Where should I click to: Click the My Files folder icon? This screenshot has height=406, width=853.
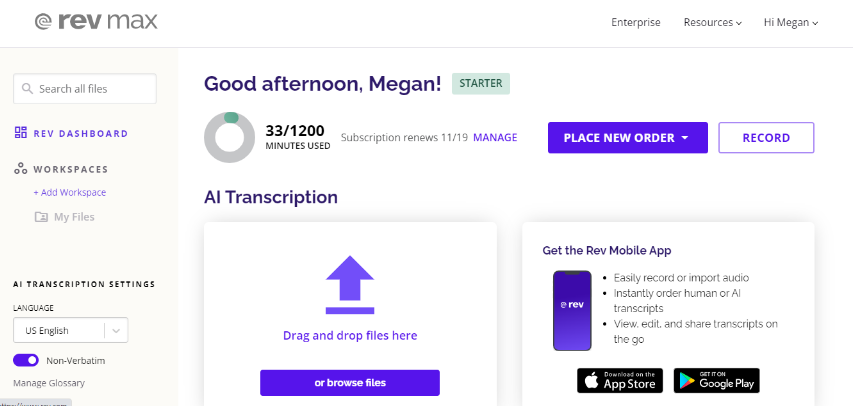pos(41,217)
